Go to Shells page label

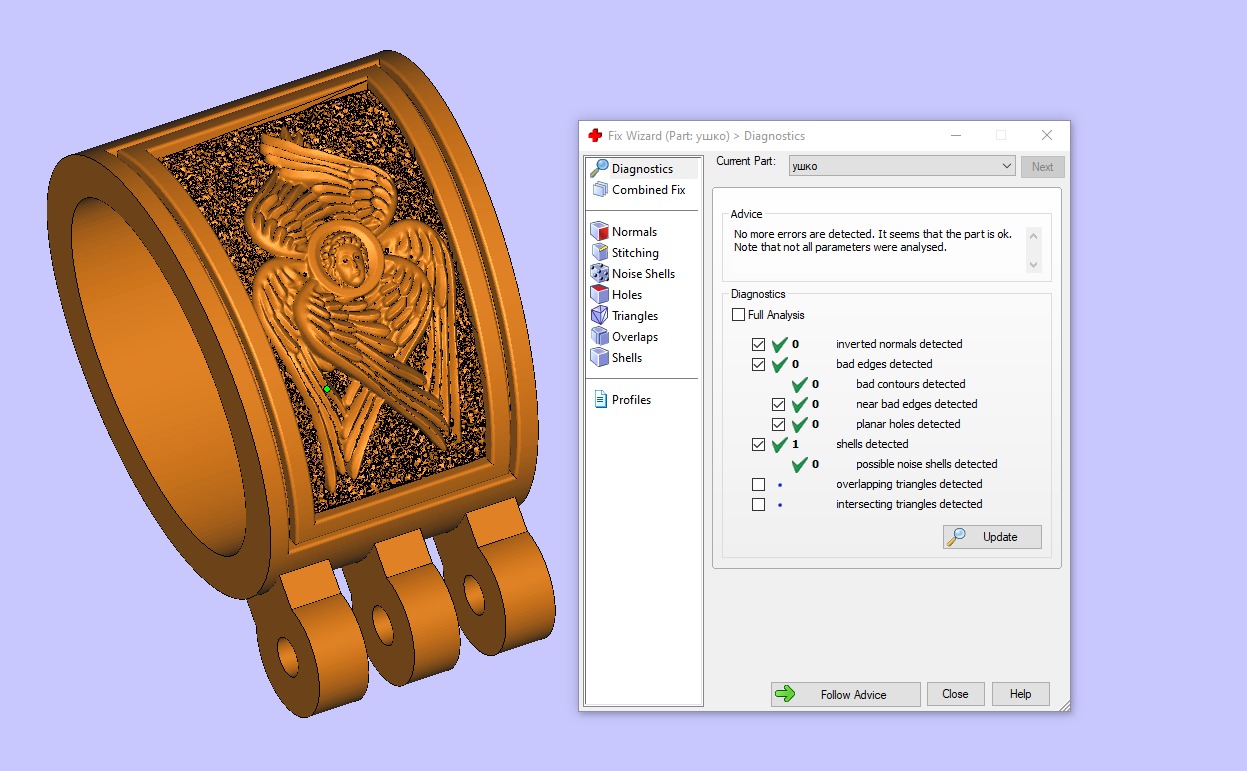pos(627,358)
